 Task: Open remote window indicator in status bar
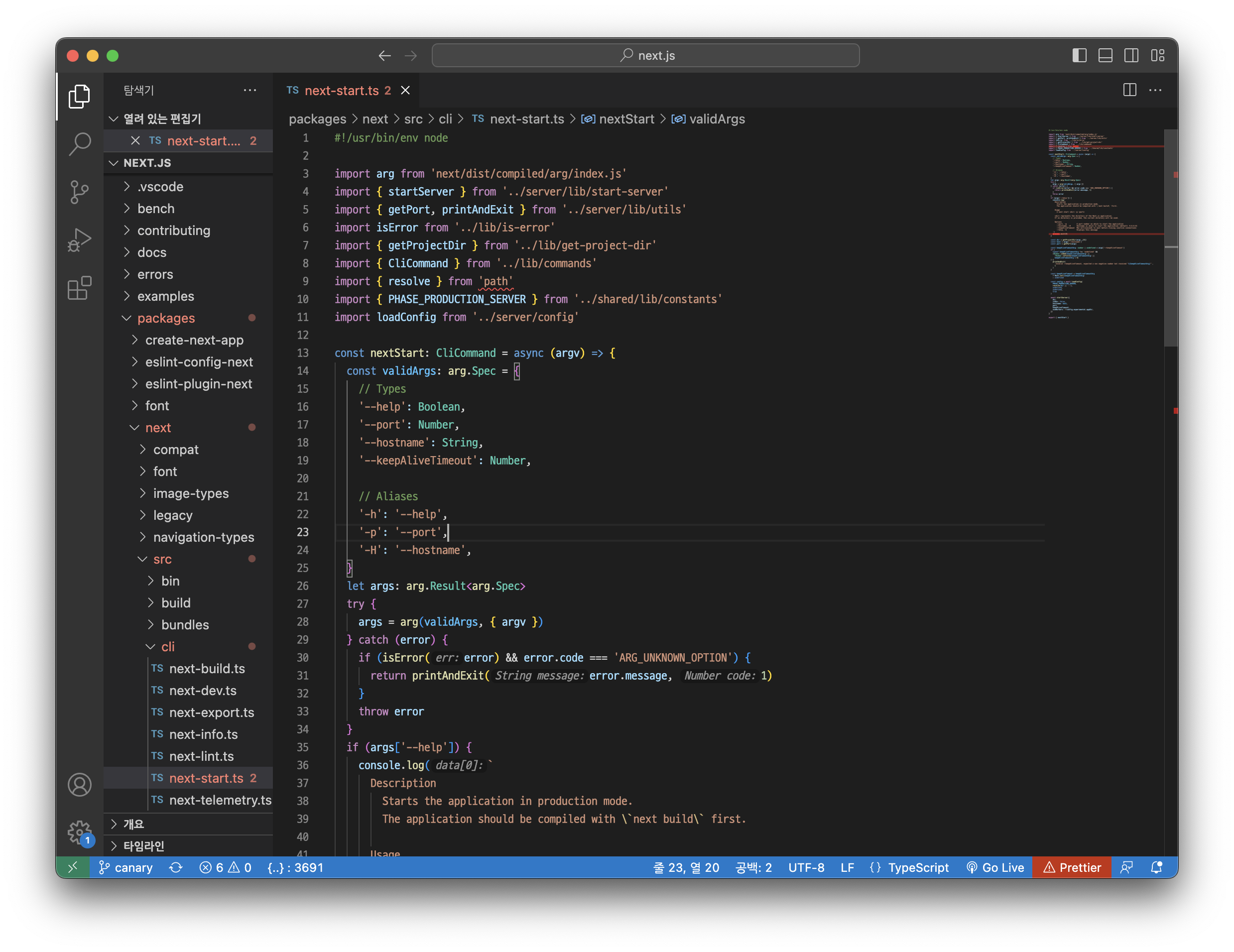72,867
